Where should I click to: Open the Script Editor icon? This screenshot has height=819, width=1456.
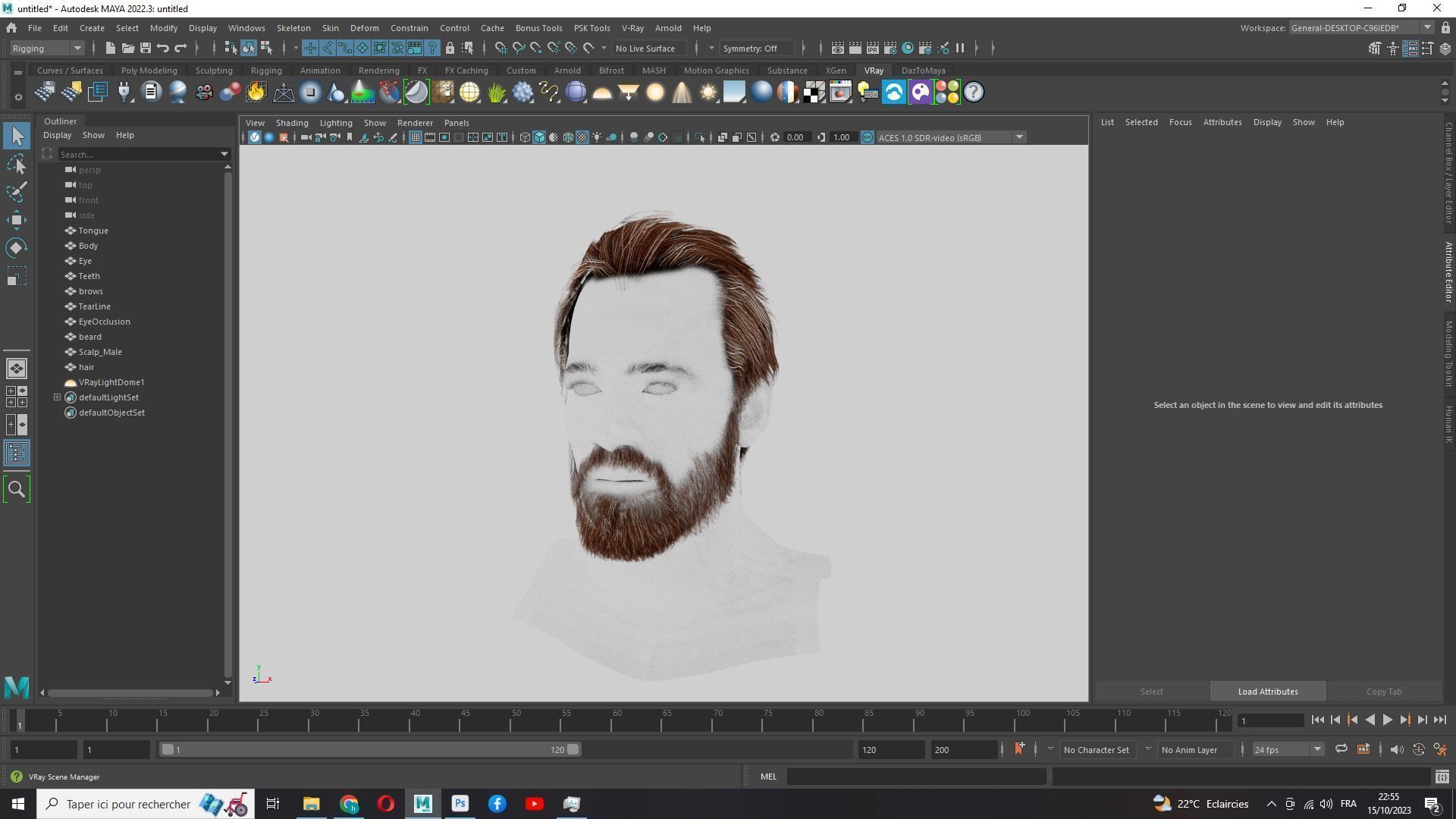[x=1442, y=777]
